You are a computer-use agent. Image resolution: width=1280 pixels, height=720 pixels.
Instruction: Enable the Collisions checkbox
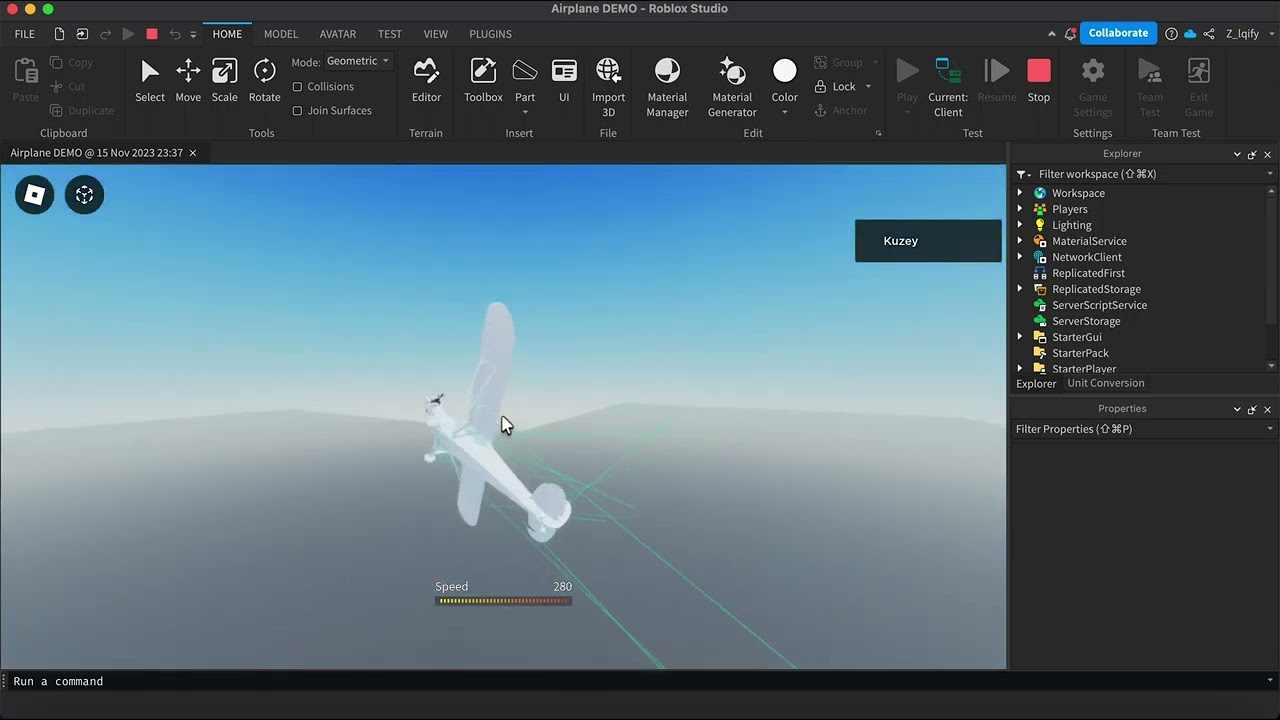[298, 87]
